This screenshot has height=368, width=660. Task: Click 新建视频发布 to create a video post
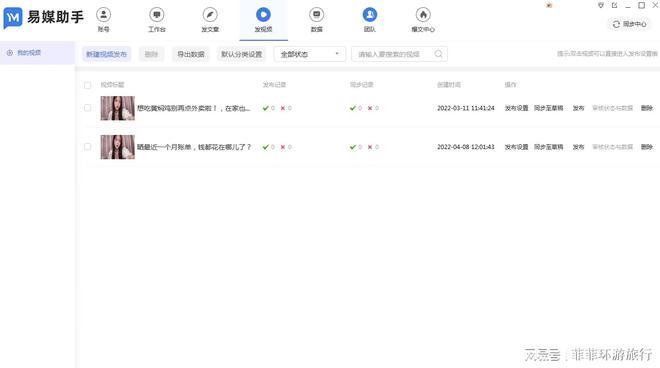tap(106, 54)
